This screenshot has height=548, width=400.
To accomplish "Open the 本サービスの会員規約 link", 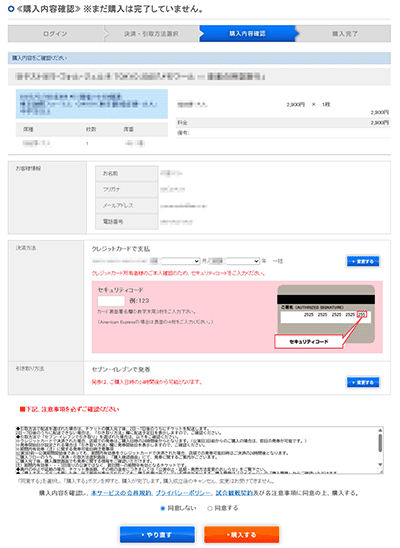I will (x=121, y=493).
